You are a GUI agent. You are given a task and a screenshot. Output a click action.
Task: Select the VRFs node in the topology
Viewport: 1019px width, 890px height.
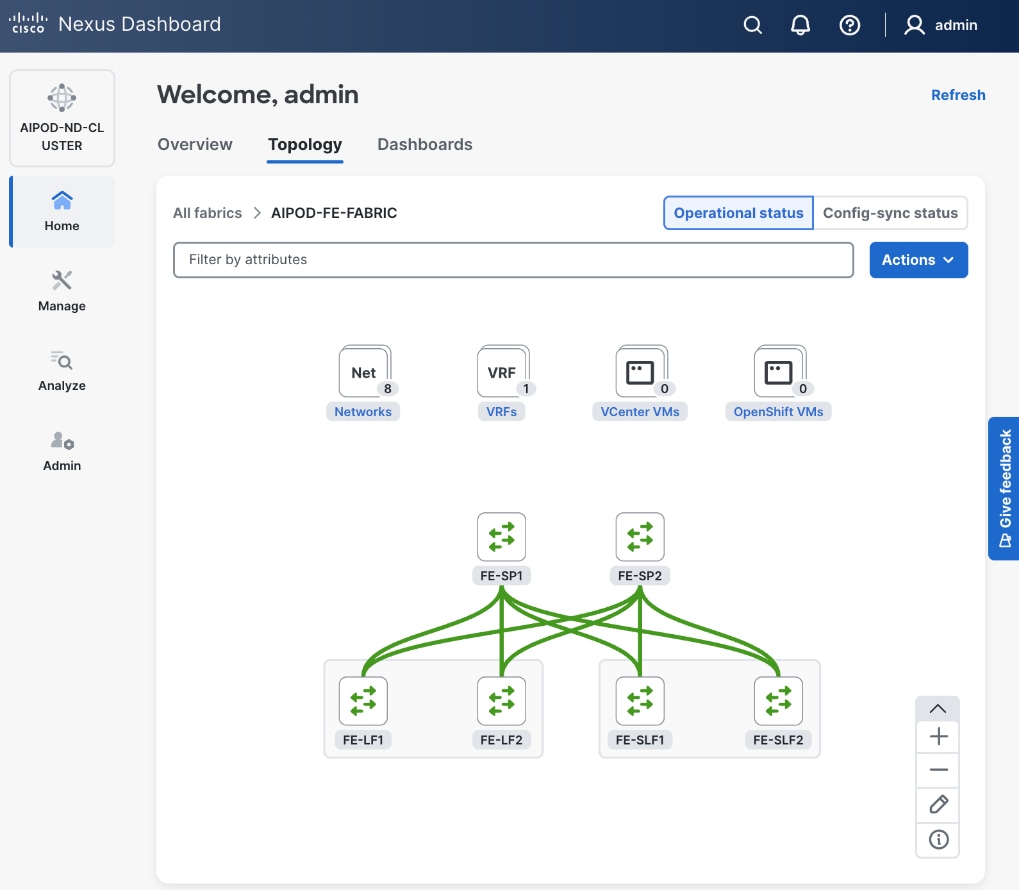(x=502, y=371)
